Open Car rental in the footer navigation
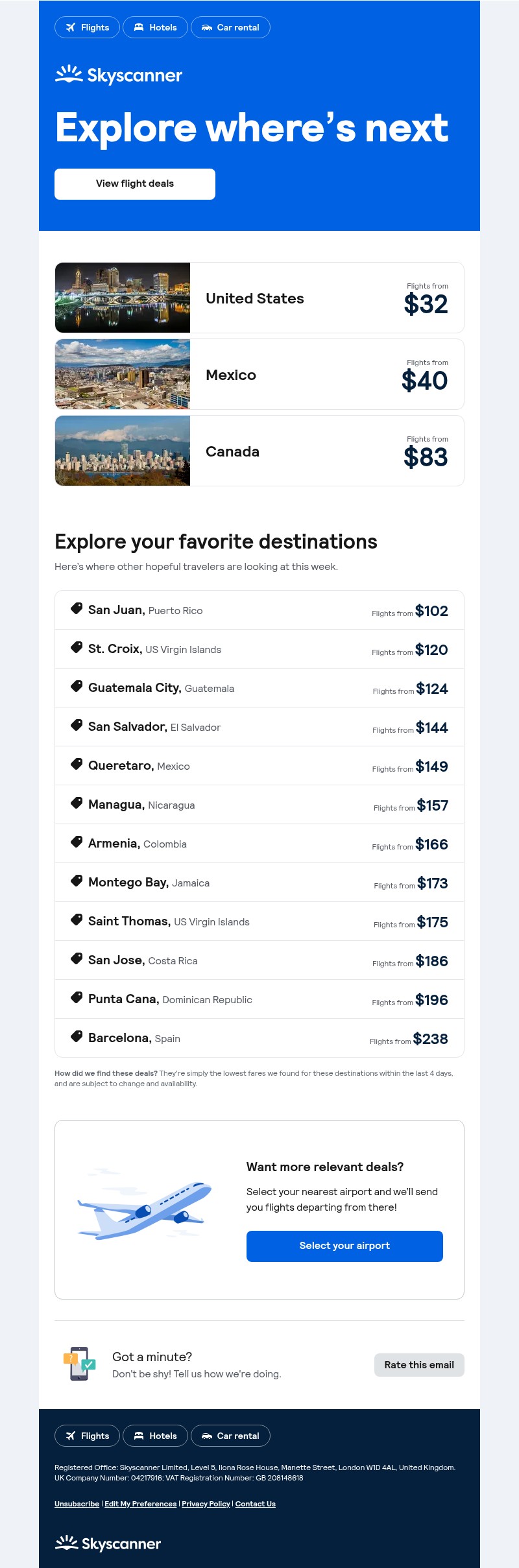 point(230,1436)
